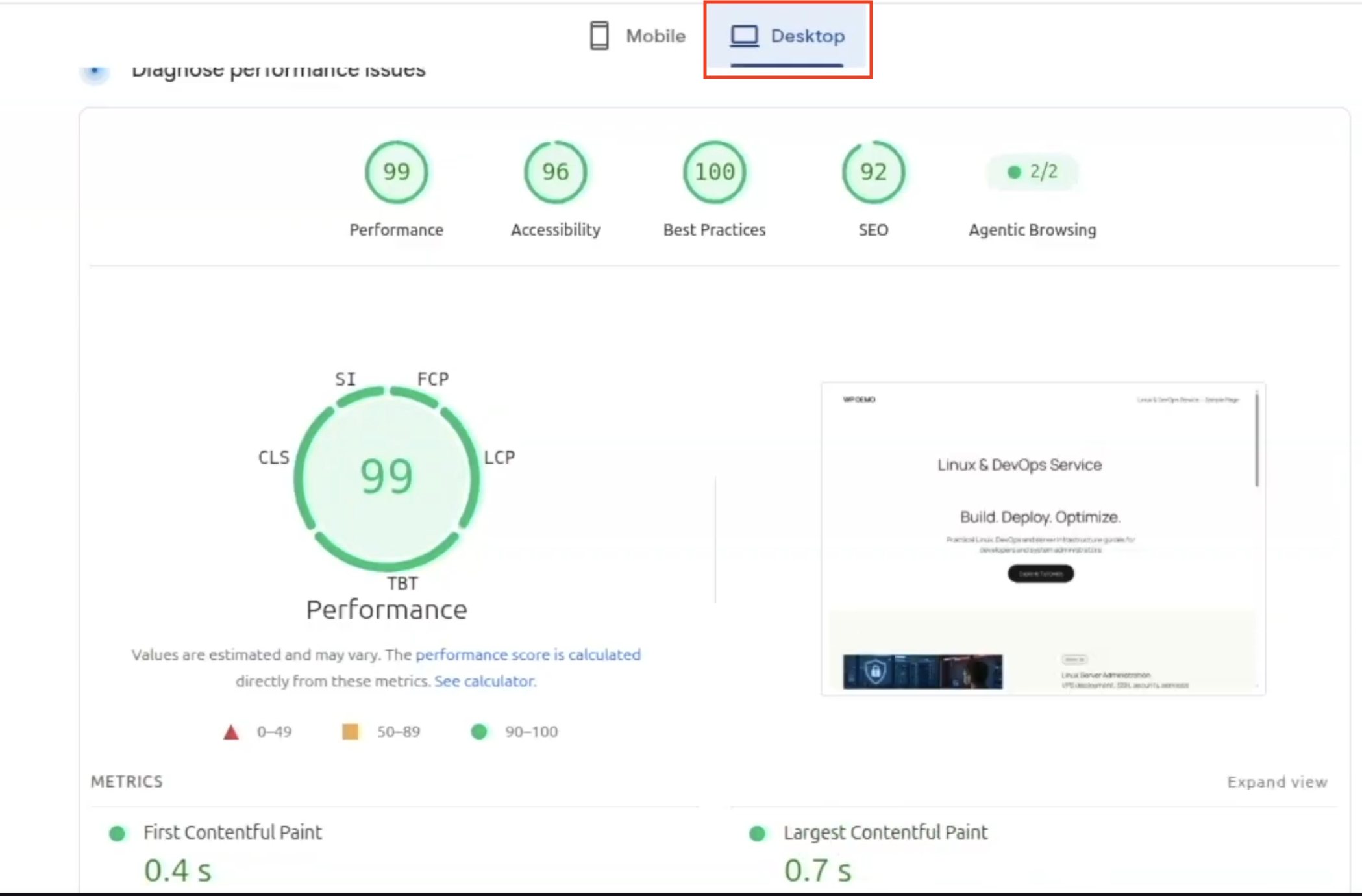Open the 'See calculator' link

[x=484, y=681]
